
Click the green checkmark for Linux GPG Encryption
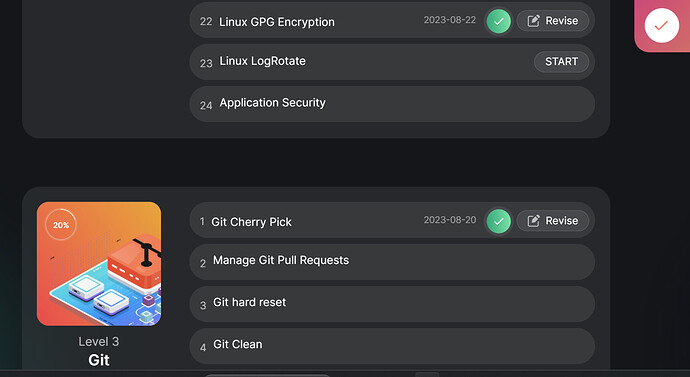point(499,21)
